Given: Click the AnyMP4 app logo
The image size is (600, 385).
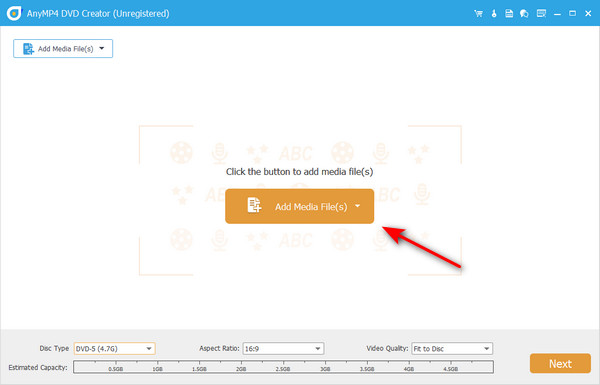Looking at the screenshot, I should (14, 13).
